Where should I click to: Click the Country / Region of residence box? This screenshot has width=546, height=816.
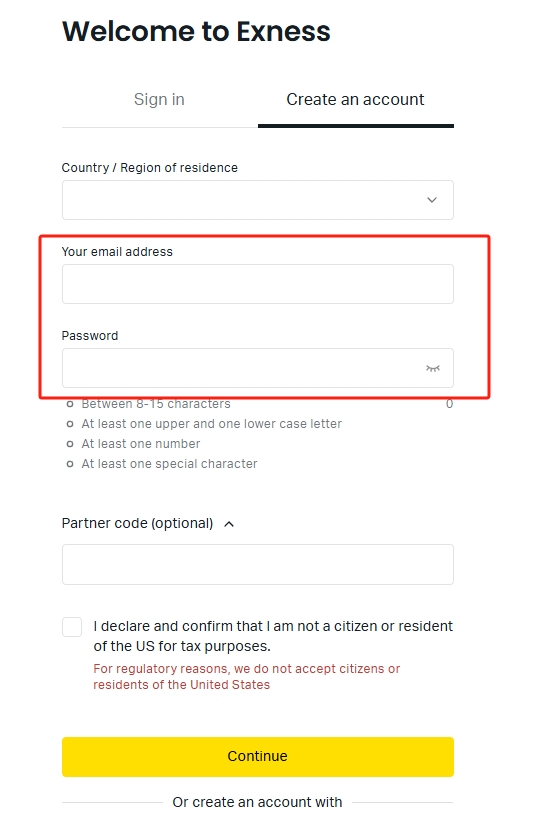coord(258,200)
